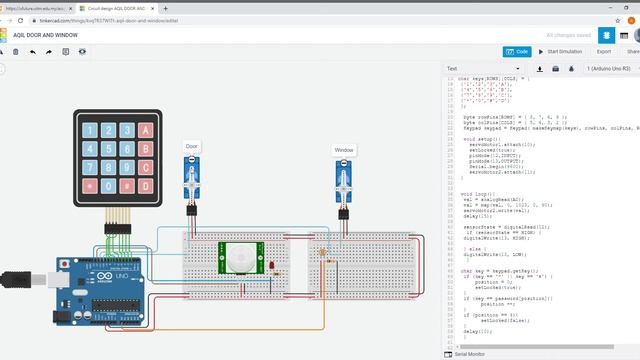The height and width of the screenshot is (360, 640).
Task: Select red keypad key C
Action: 146,167
